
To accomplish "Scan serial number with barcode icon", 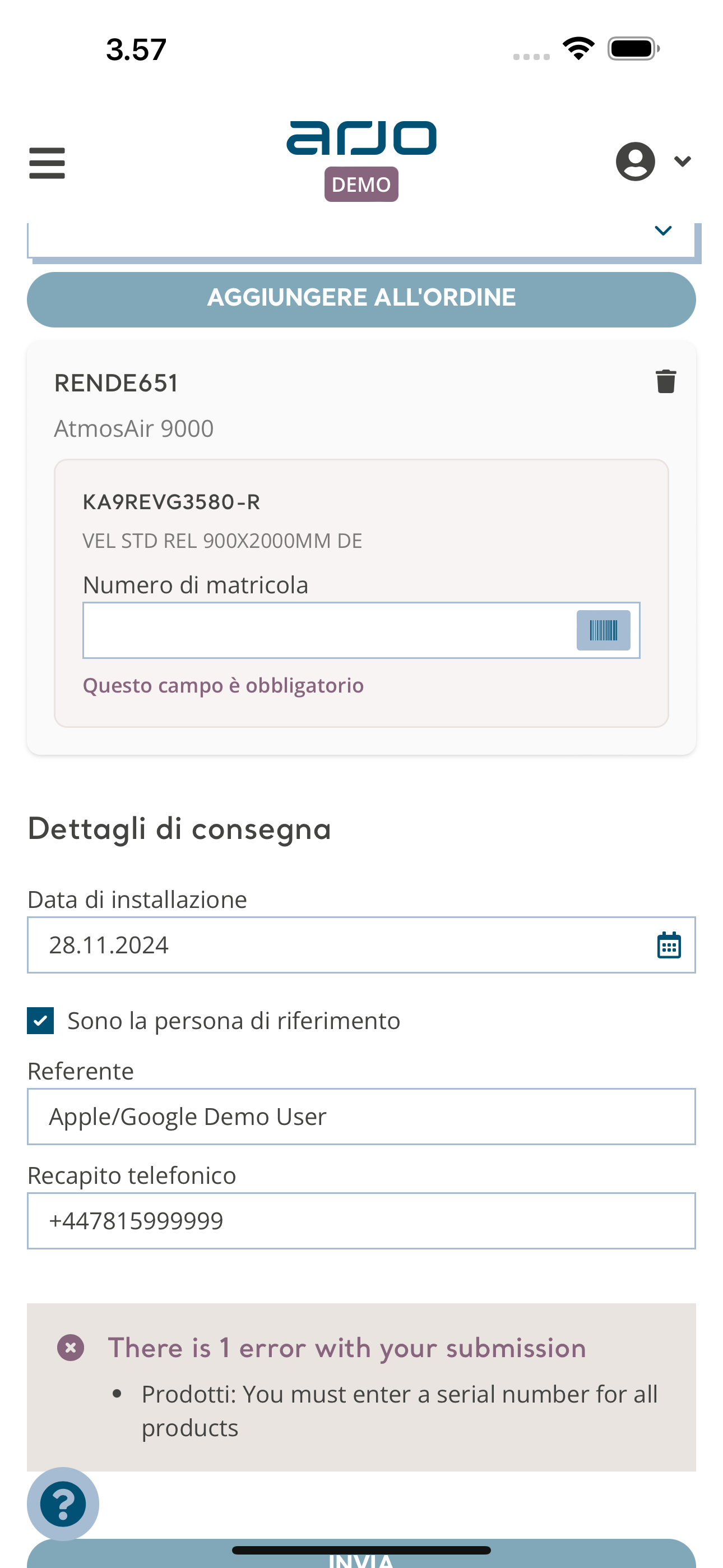I will coord(603,630).
